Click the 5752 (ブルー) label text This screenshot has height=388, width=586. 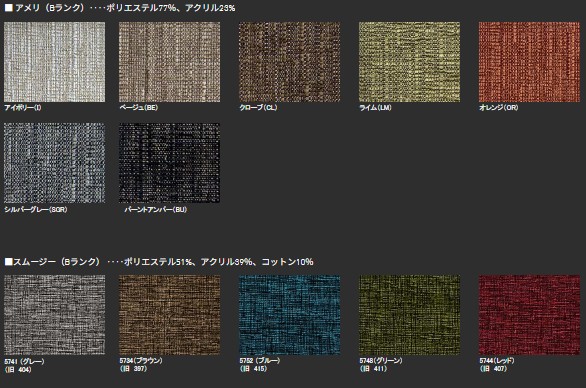click(260, 361)
